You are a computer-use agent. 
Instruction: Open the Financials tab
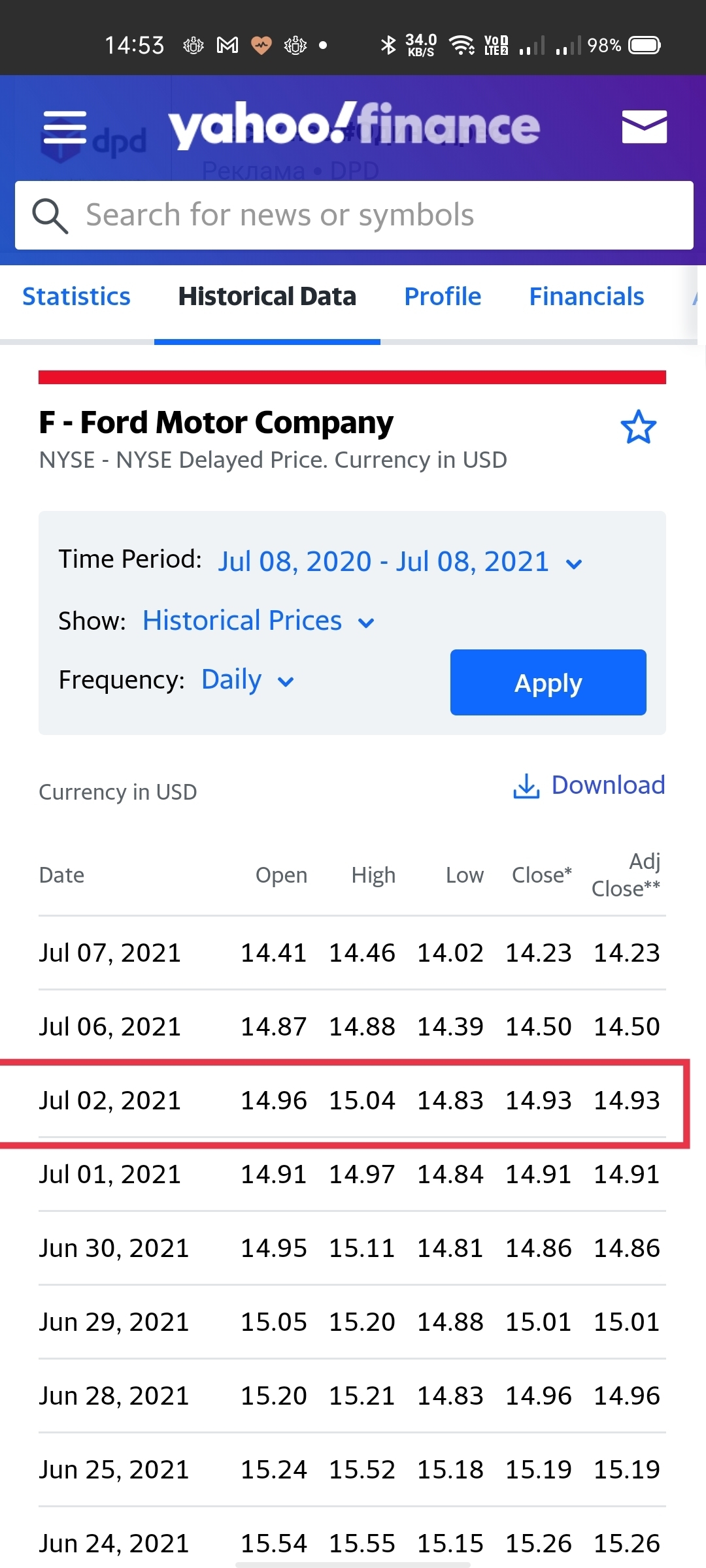(586, 297)
